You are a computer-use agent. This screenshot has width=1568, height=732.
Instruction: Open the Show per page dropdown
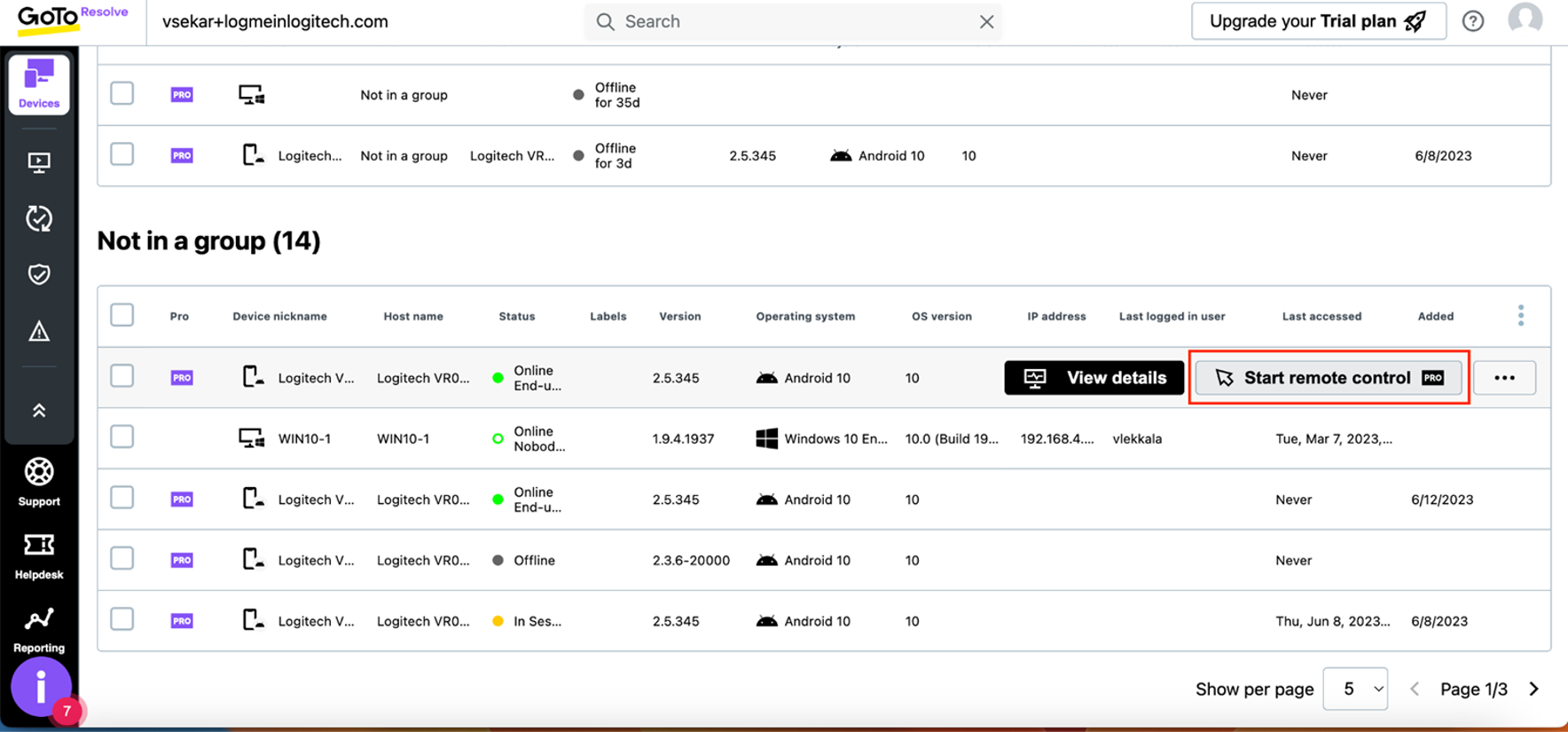[x=1355, y=689]
